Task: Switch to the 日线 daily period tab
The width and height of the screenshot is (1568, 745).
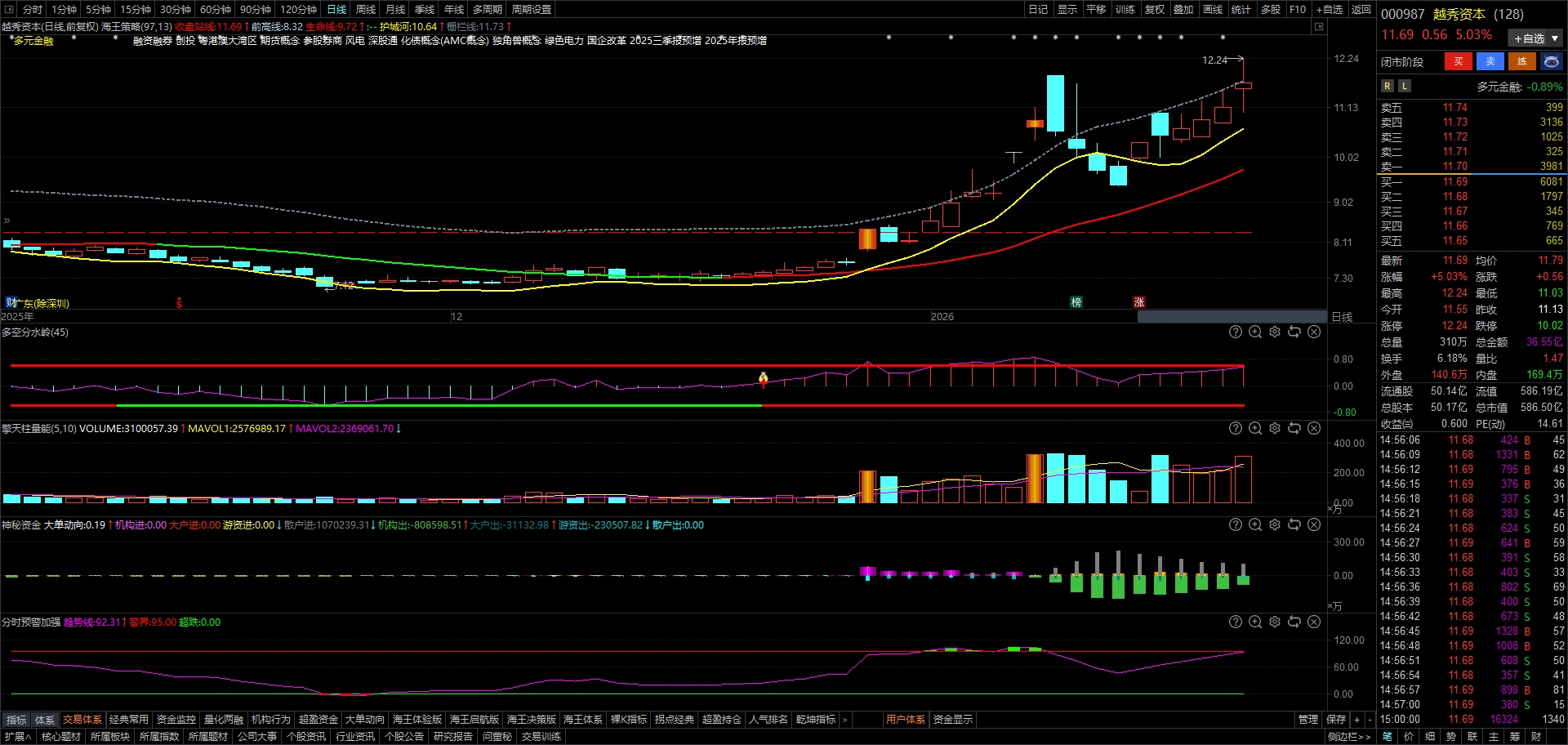Action: coord(336,9)
